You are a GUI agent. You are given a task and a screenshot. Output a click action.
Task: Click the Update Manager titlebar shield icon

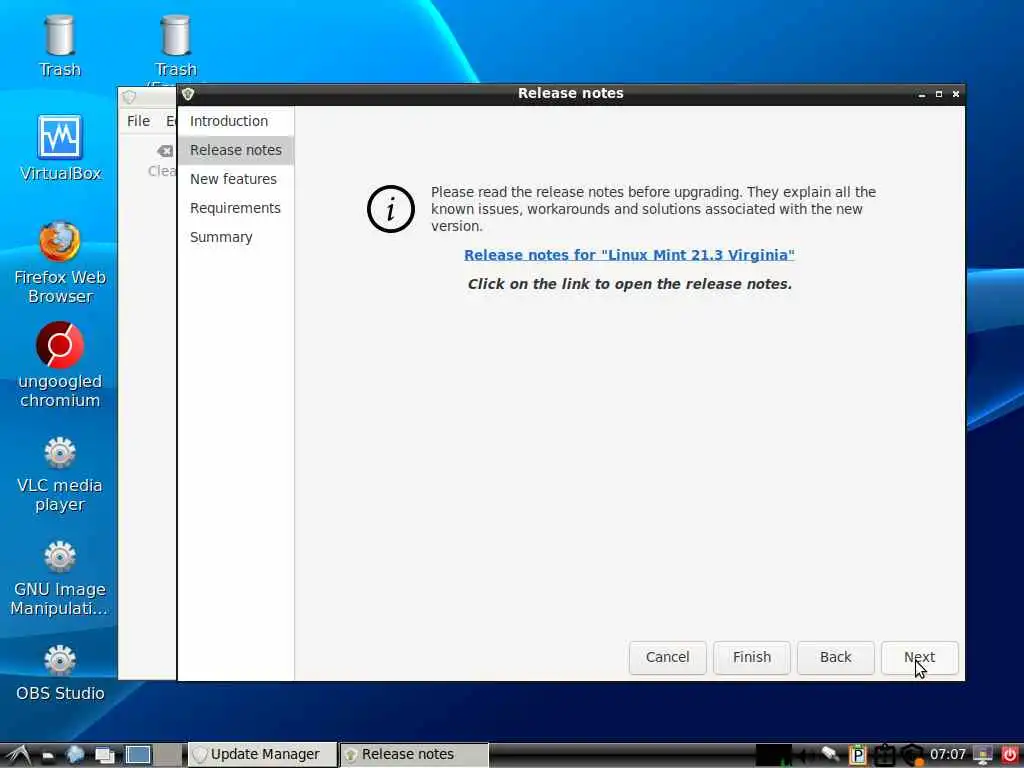pos(129,97)
